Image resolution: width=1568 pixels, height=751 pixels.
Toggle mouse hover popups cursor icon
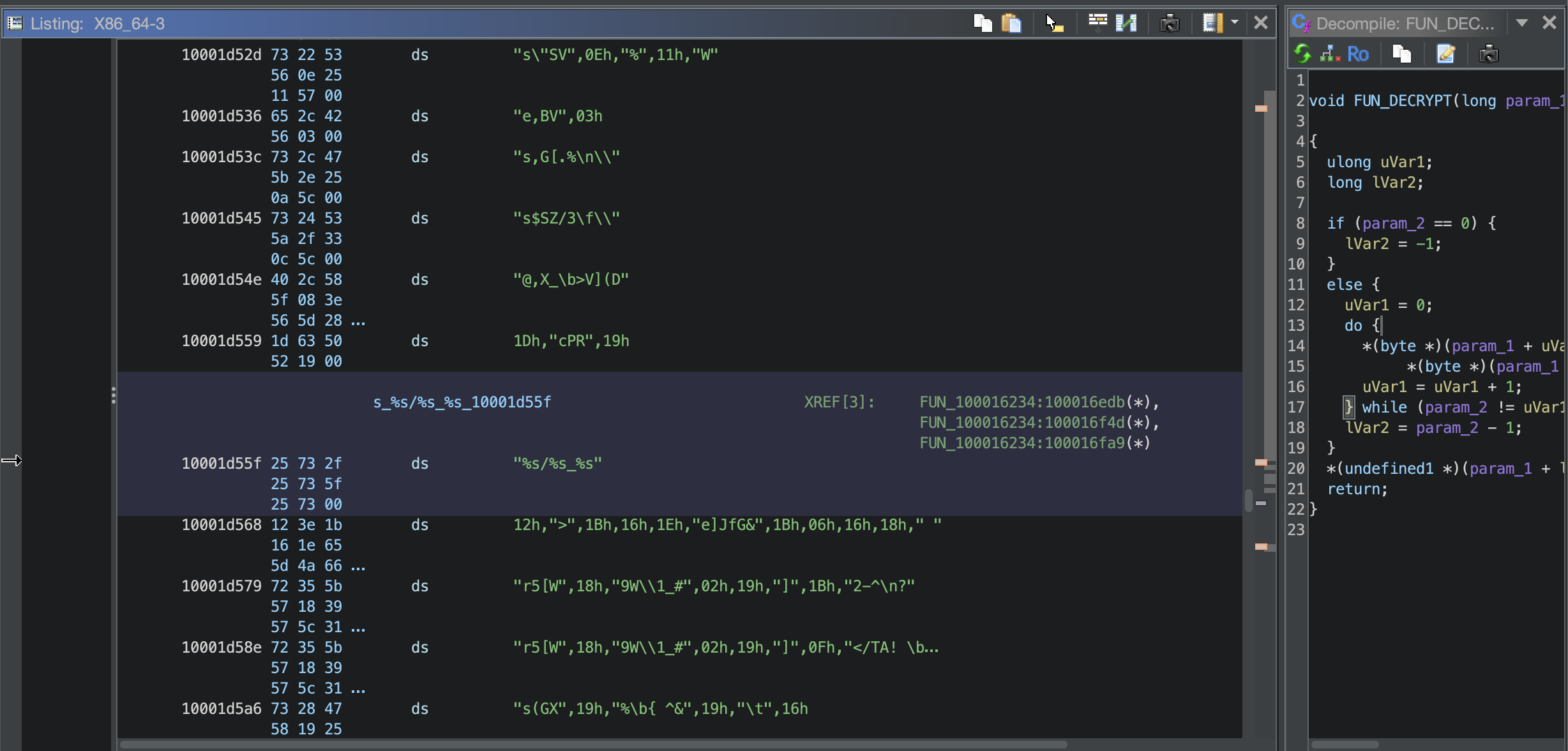point(1054,24)
